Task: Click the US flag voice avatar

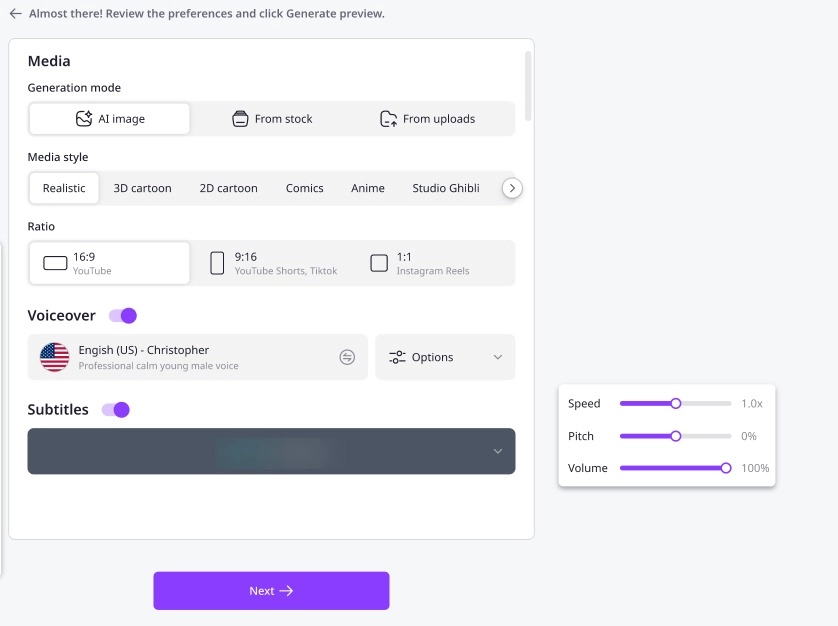Action: pyautogui.click(x=54, y=357)
